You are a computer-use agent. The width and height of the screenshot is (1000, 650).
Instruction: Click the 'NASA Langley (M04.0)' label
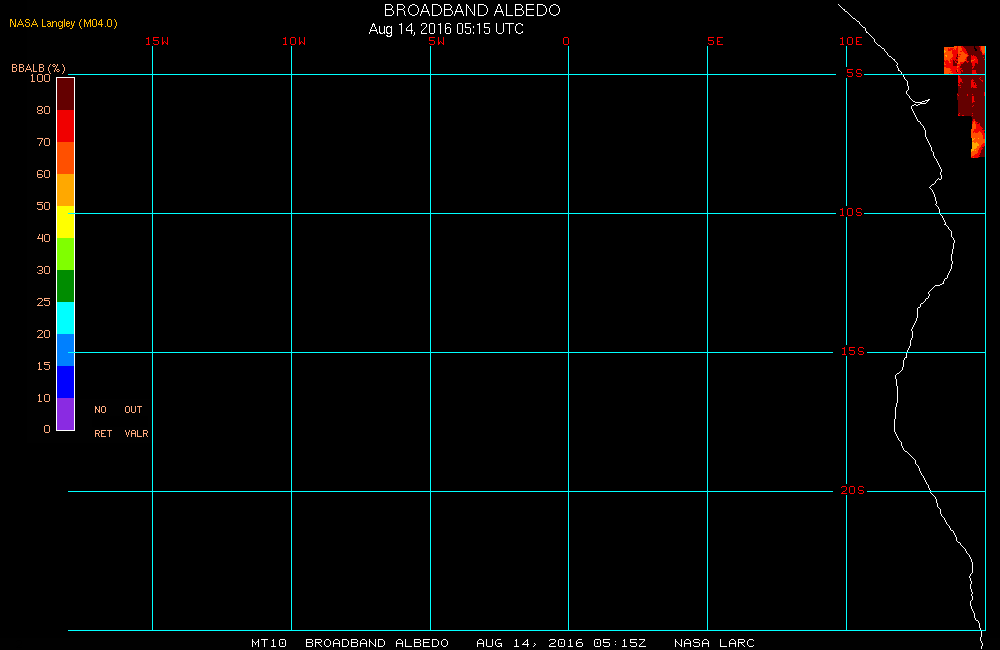[x=63, y=23]
